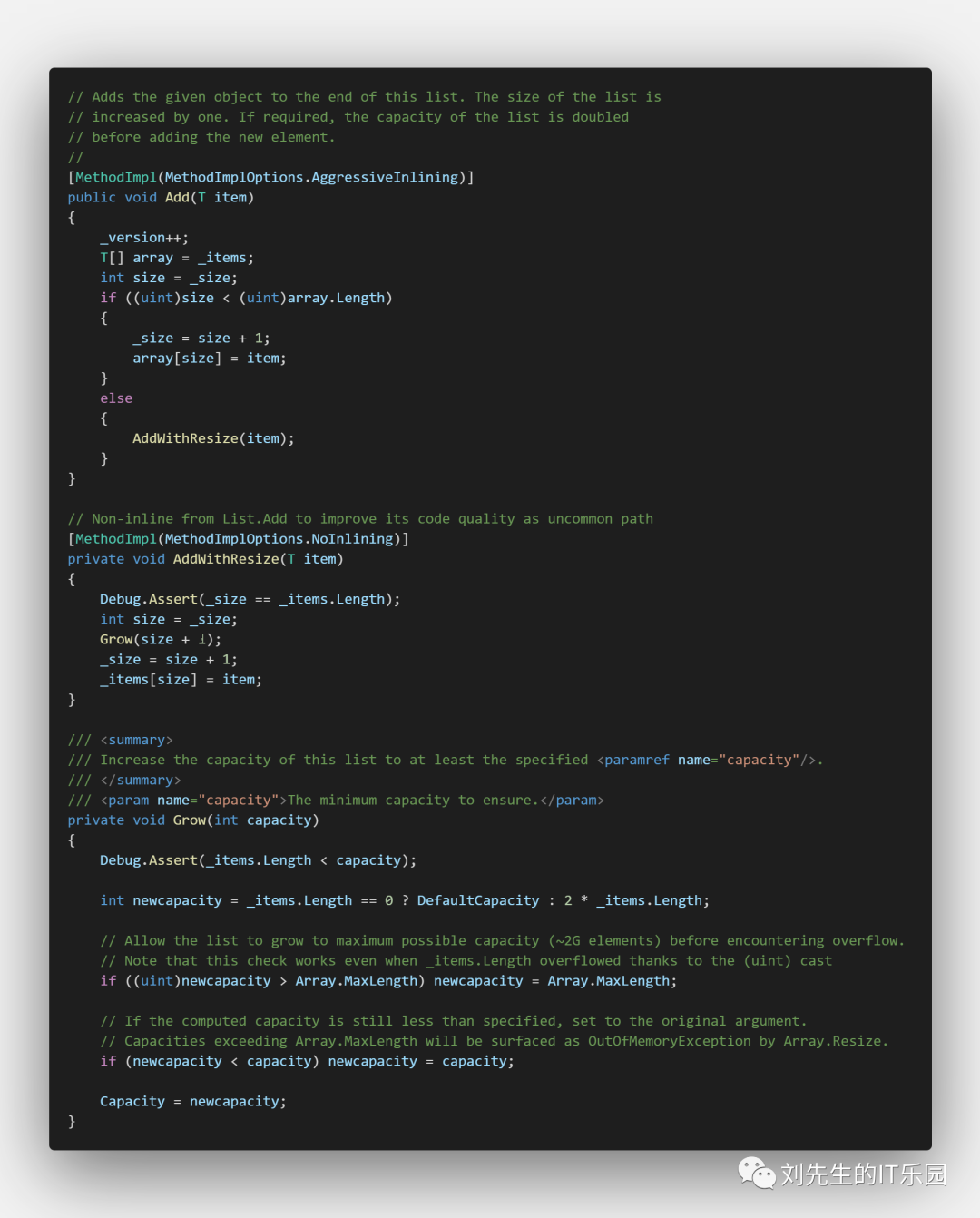The width and height of the screenshot is (980, 1218).
Task: Click the paramref name="capacity" doc tag
Action: 706,760
